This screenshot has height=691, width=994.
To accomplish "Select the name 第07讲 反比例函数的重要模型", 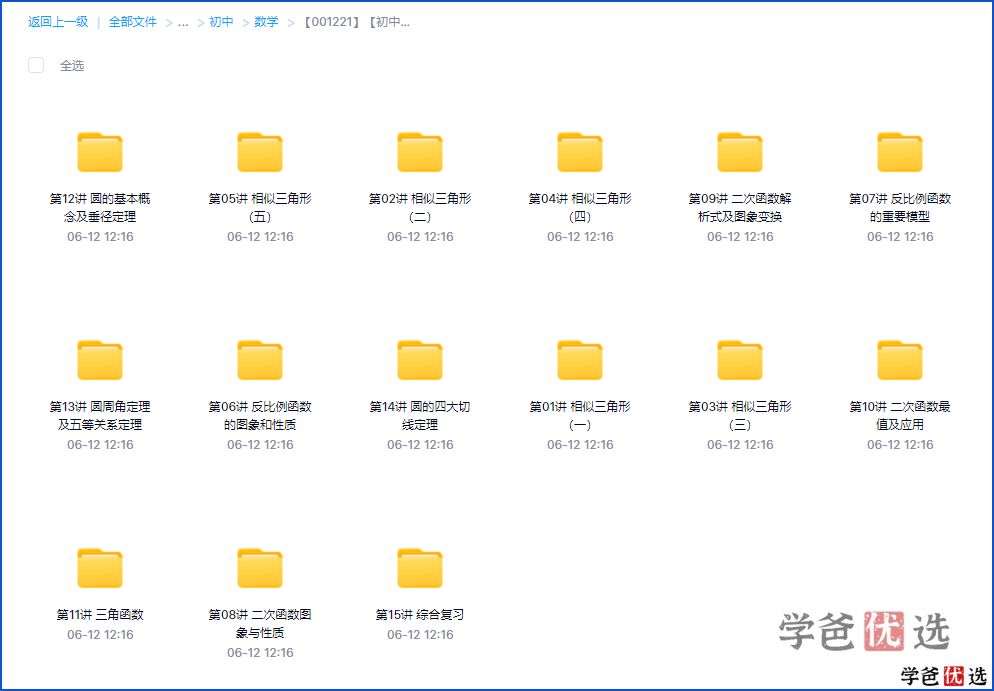I will [900, 207].
